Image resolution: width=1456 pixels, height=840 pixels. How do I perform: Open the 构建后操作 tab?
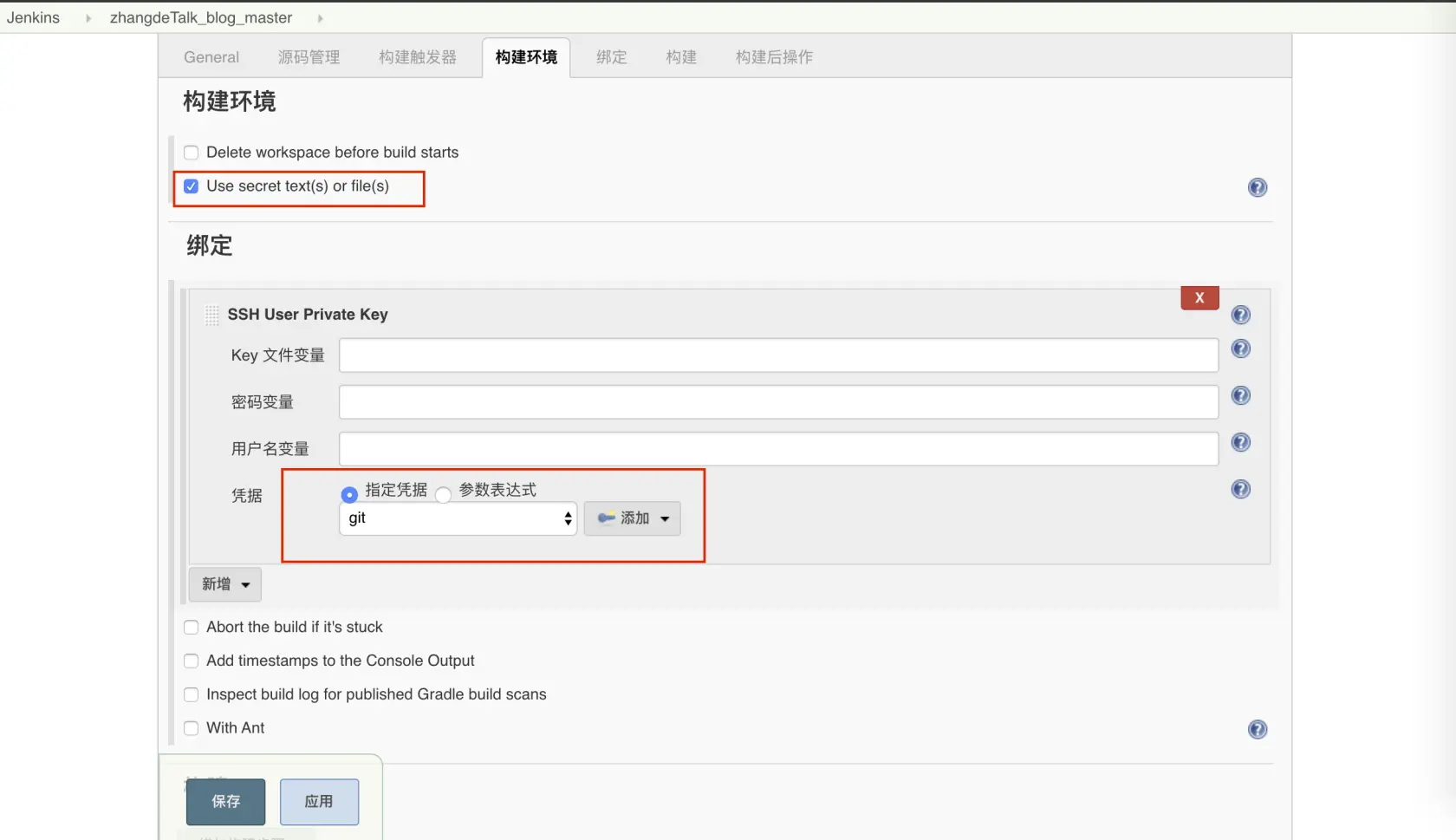[774, 57]
